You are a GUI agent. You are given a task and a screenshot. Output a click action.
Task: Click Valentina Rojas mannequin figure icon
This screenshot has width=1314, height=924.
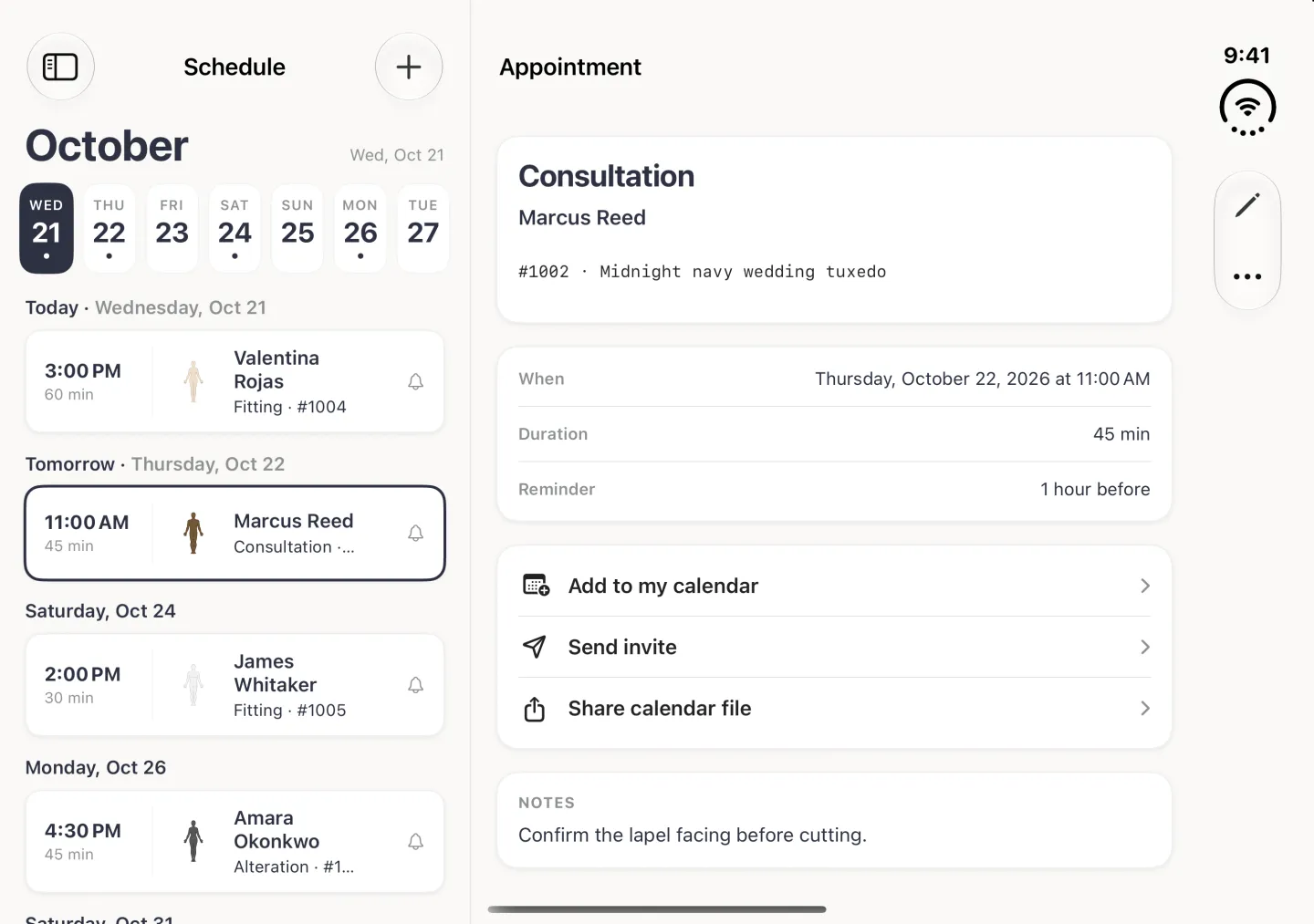click(x=193, y=381)
